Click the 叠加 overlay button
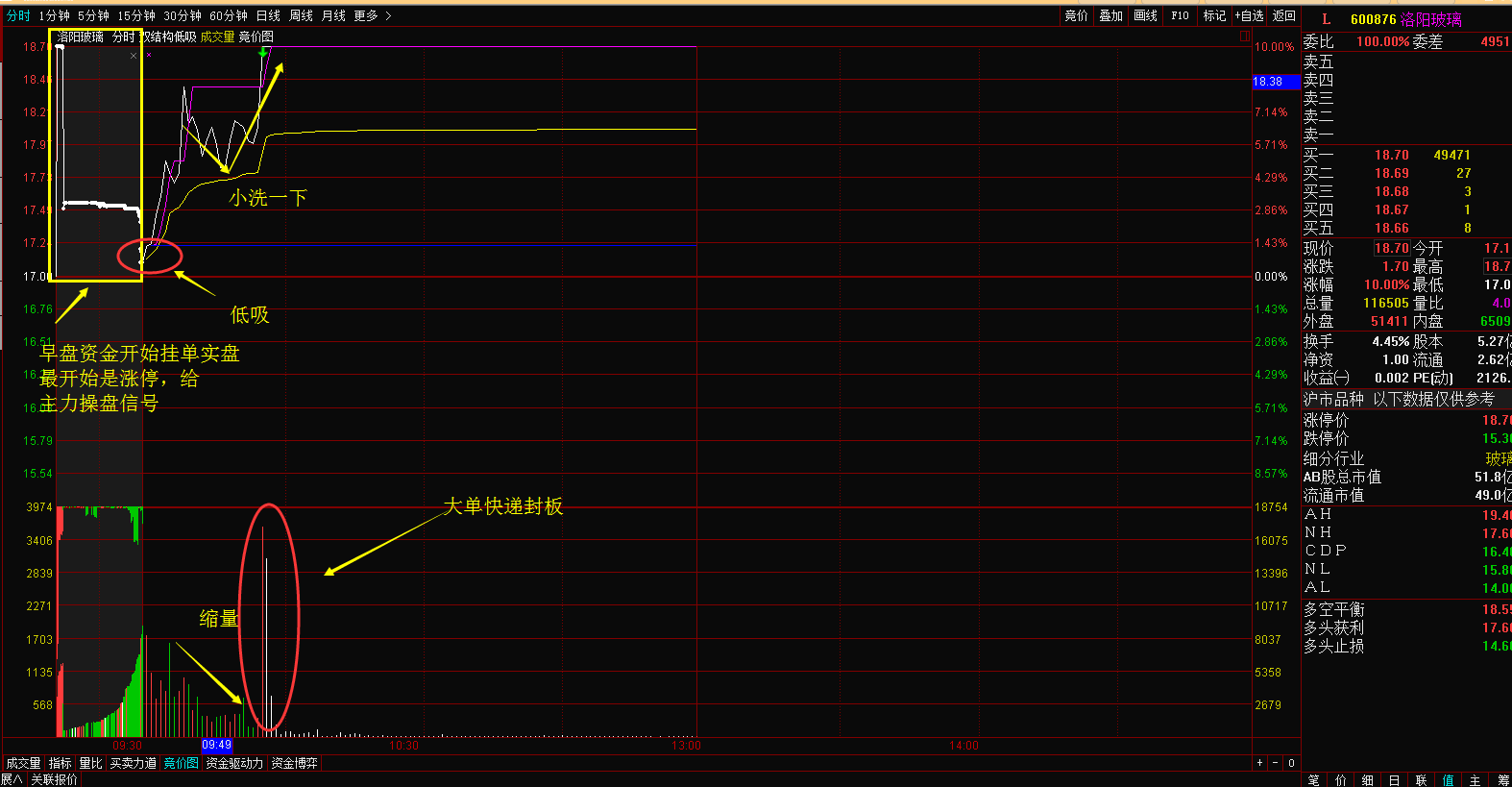 coord(1111,15)
